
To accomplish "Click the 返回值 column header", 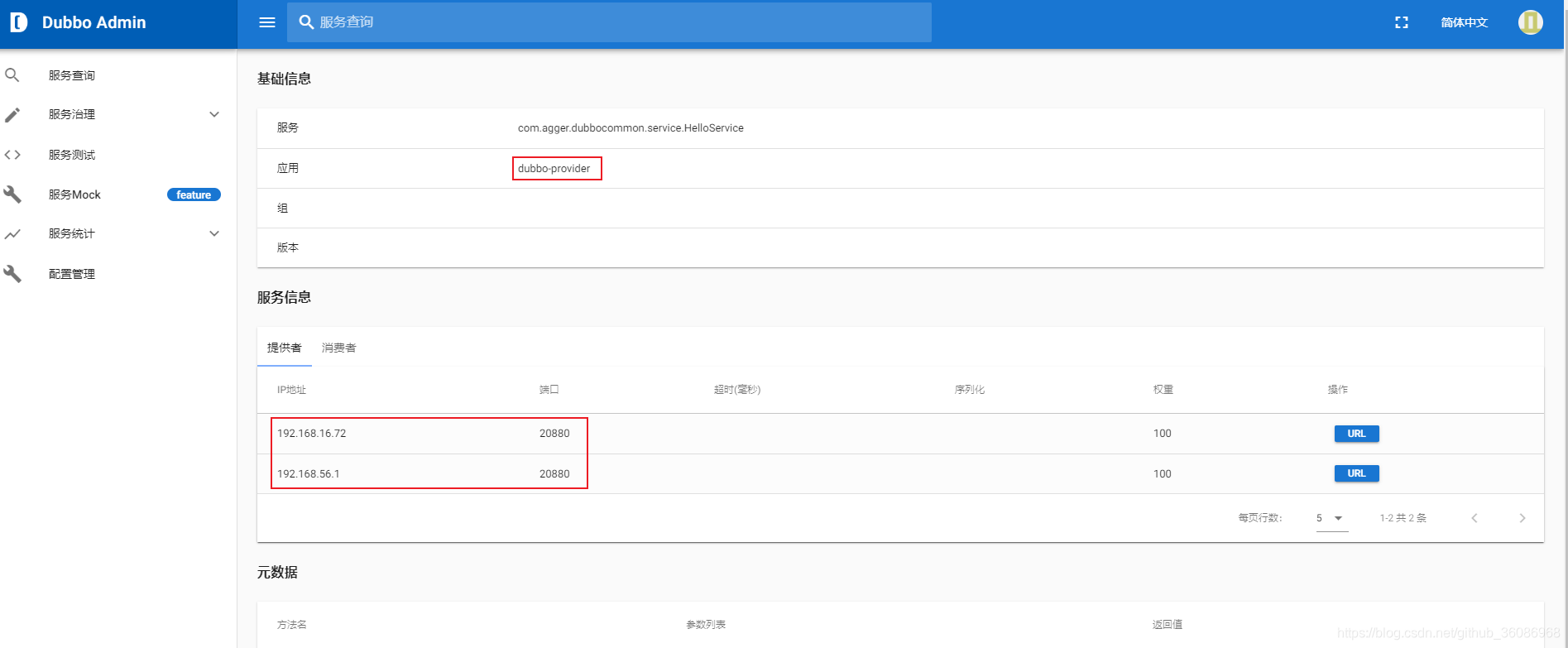I will pos(1168,625).
